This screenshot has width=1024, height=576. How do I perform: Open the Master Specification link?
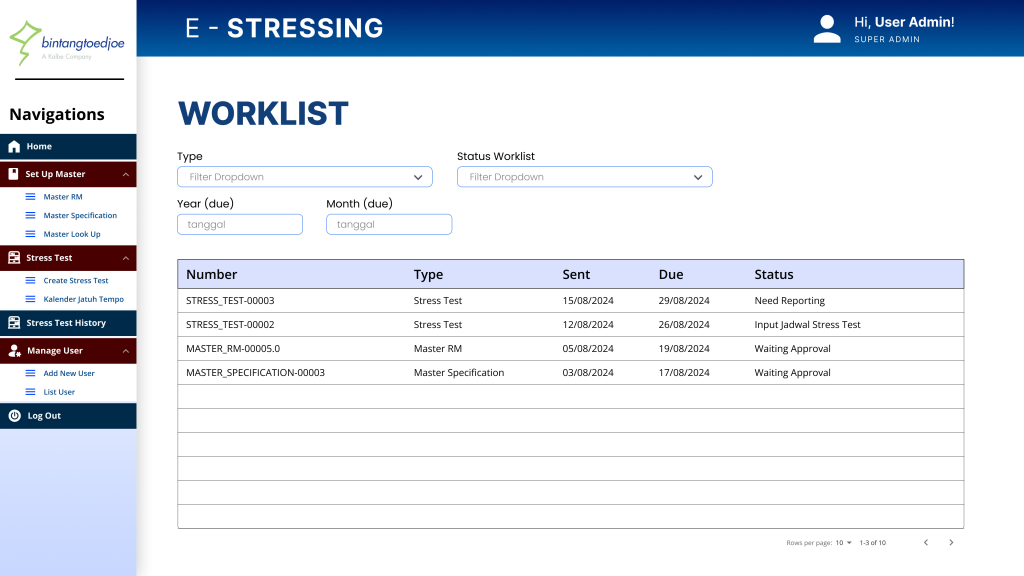point(80,216)
